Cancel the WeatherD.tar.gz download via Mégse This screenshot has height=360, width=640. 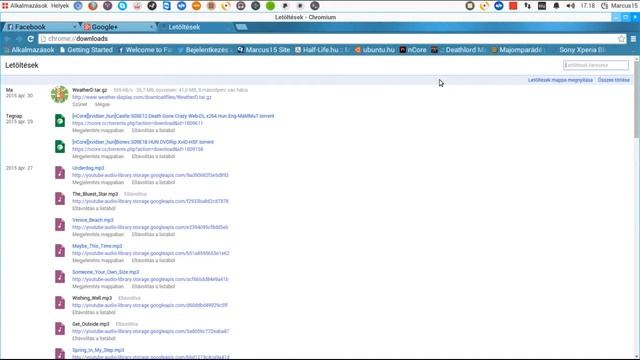click(x=102, y=104)
